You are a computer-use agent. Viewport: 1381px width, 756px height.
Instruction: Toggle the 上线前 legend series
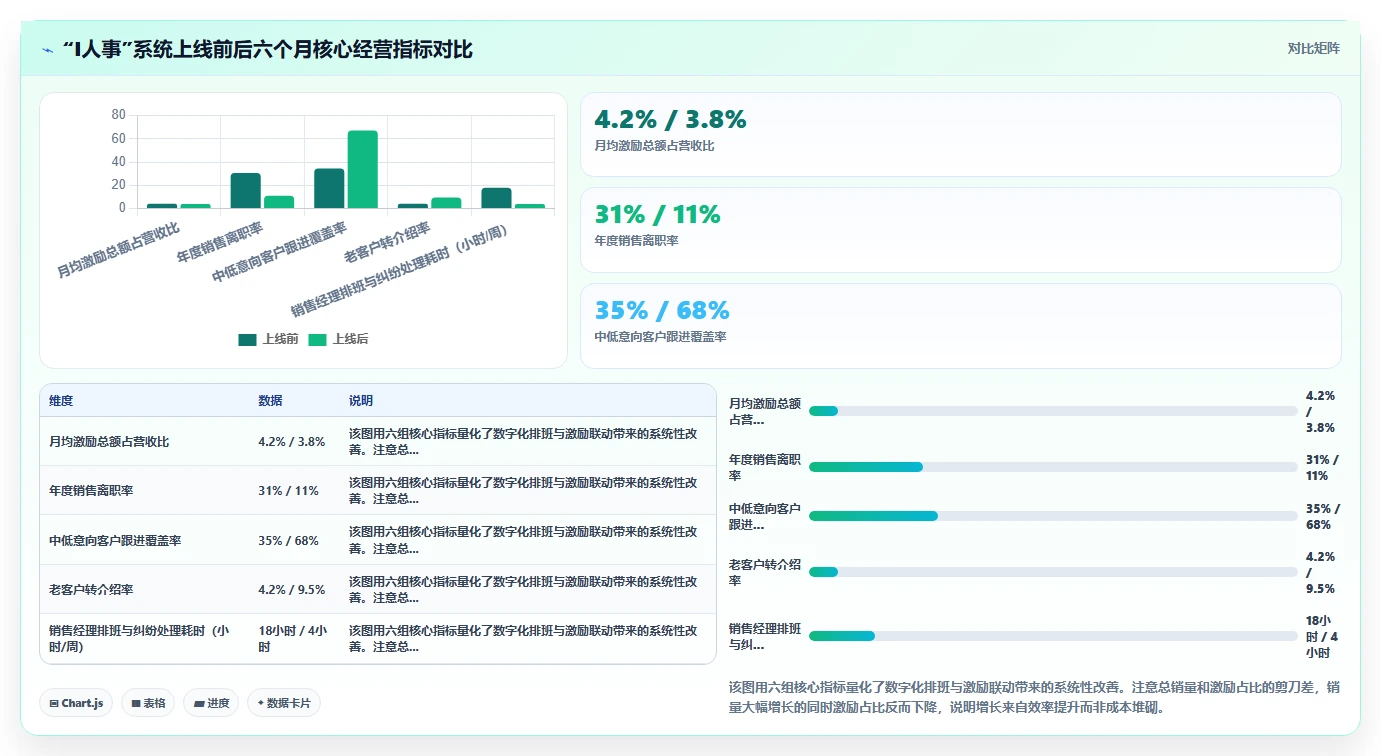268,339
